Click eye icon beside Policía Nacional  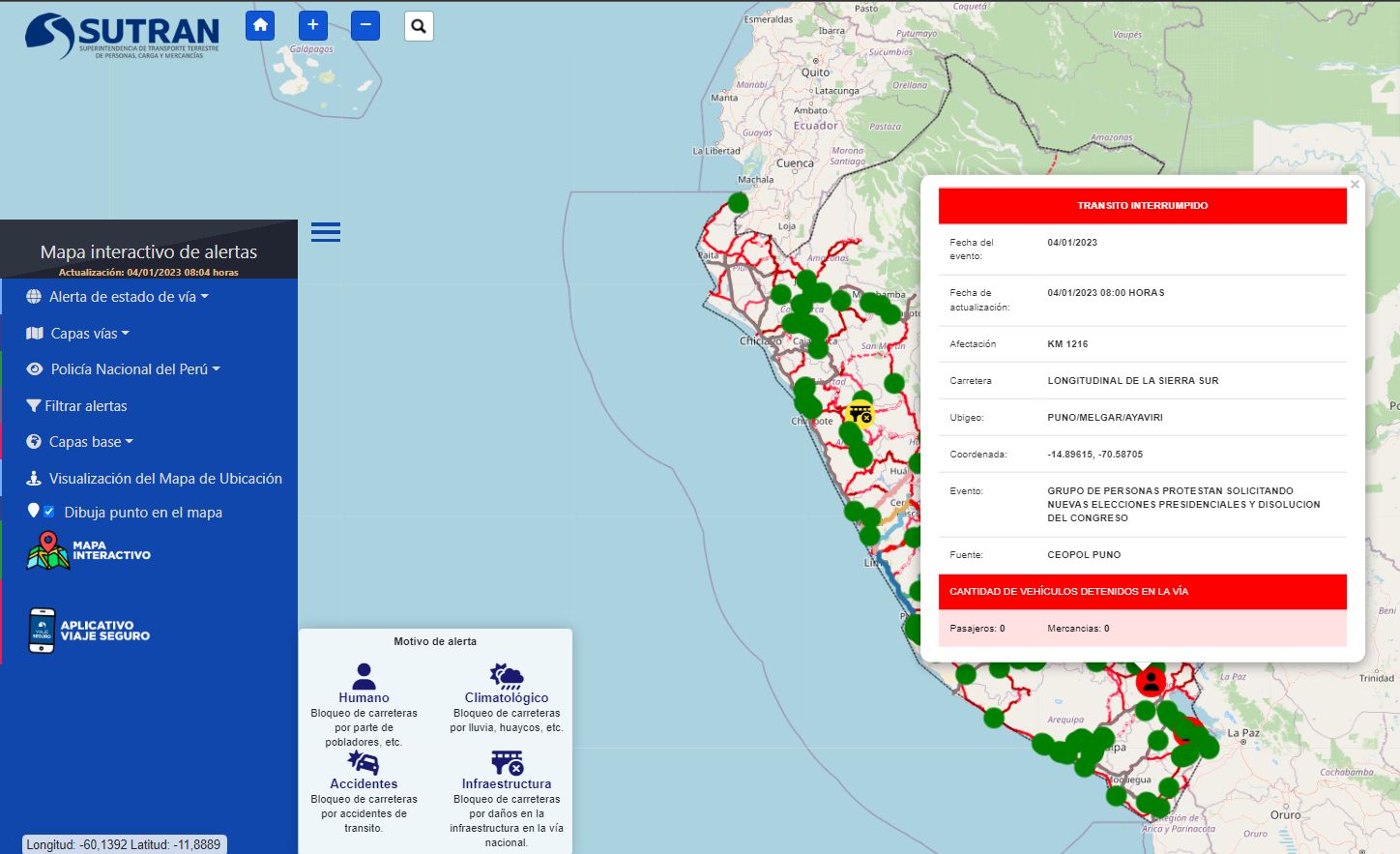pos(35,369)
